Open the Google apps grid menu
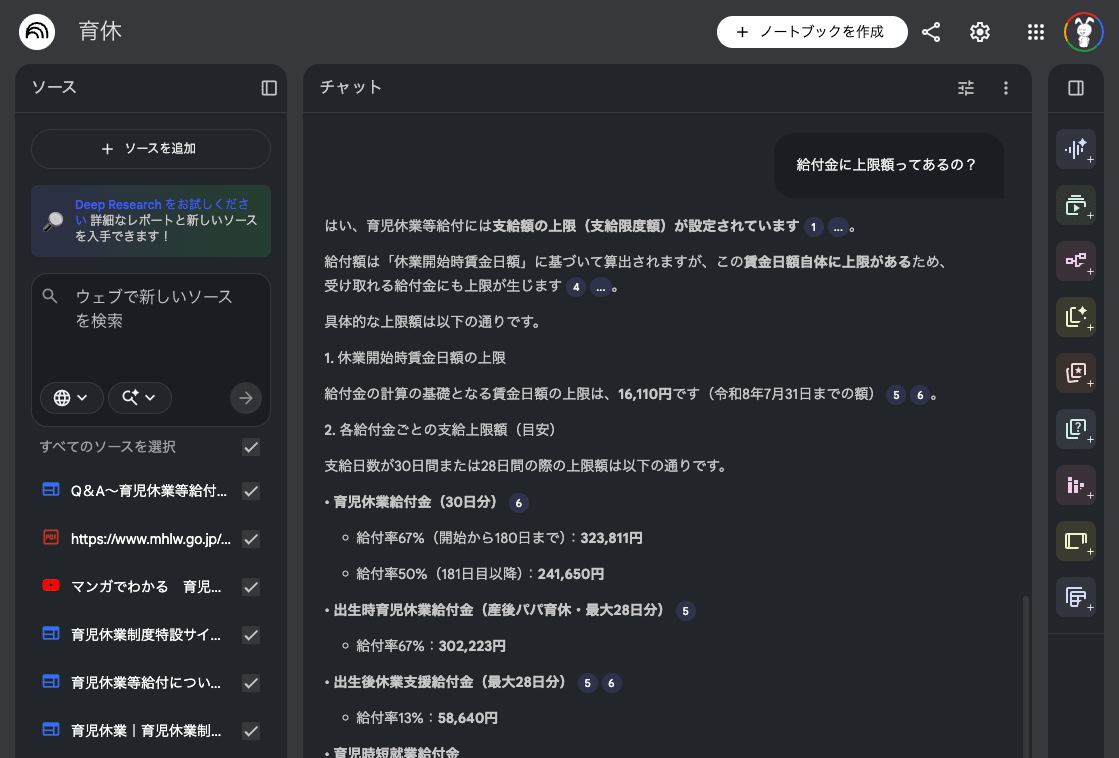The image size is (1119, 758). click(1035, 31)
